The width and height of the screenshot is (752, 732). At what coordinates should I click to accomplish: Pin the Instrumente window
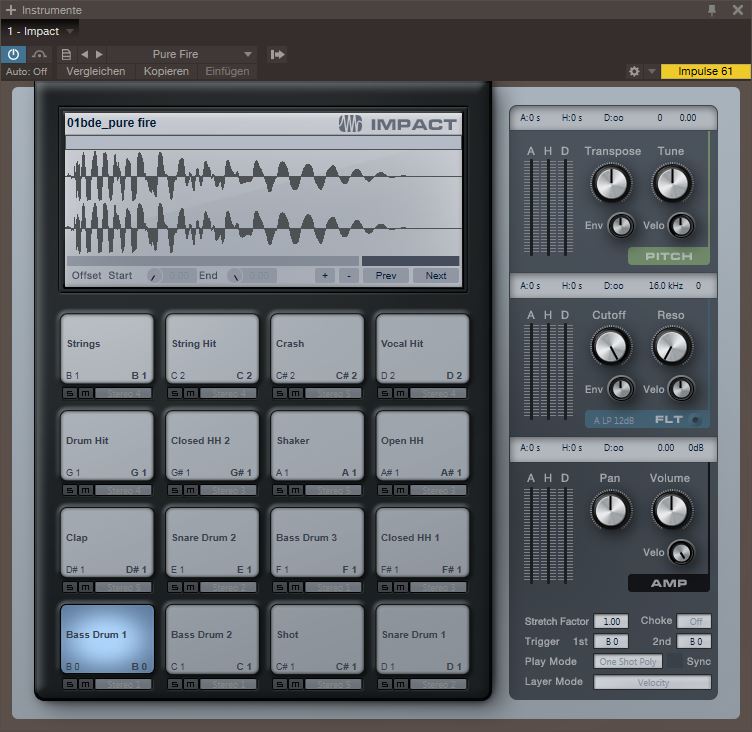(712, 10)
